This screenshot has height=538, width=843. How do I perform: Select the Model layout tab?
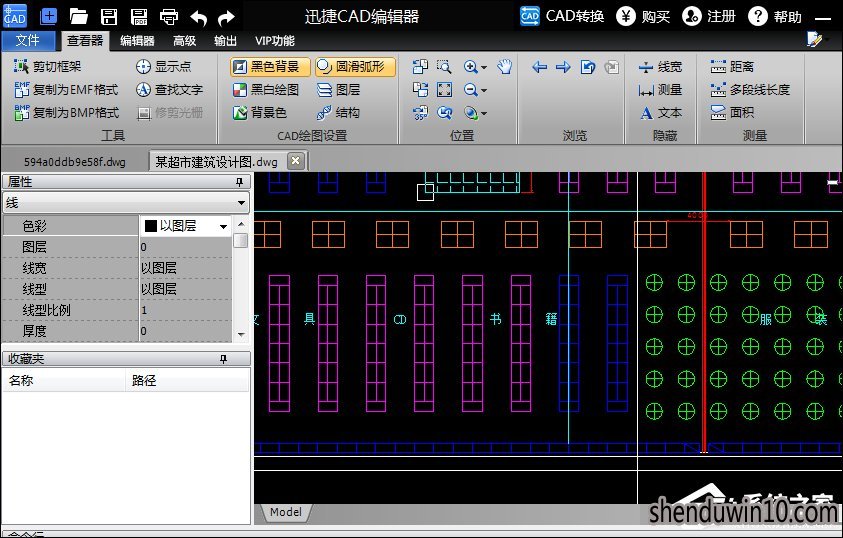pos(285,512)
